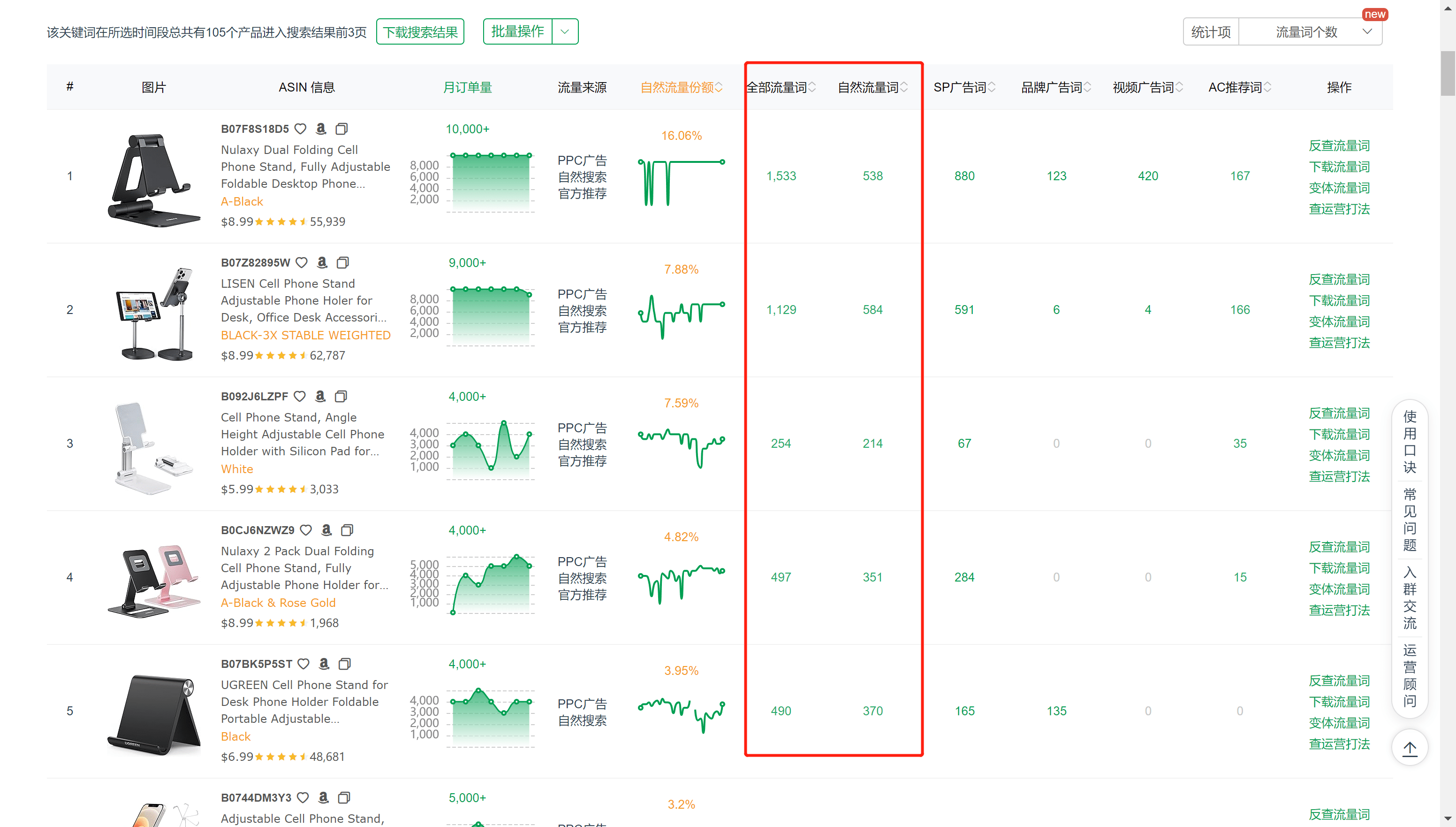The height and width of the screenshot is (827, 1456).
Task: Favorite ASIN B07Z82895W with heart icon
Action: coord(302,262)
